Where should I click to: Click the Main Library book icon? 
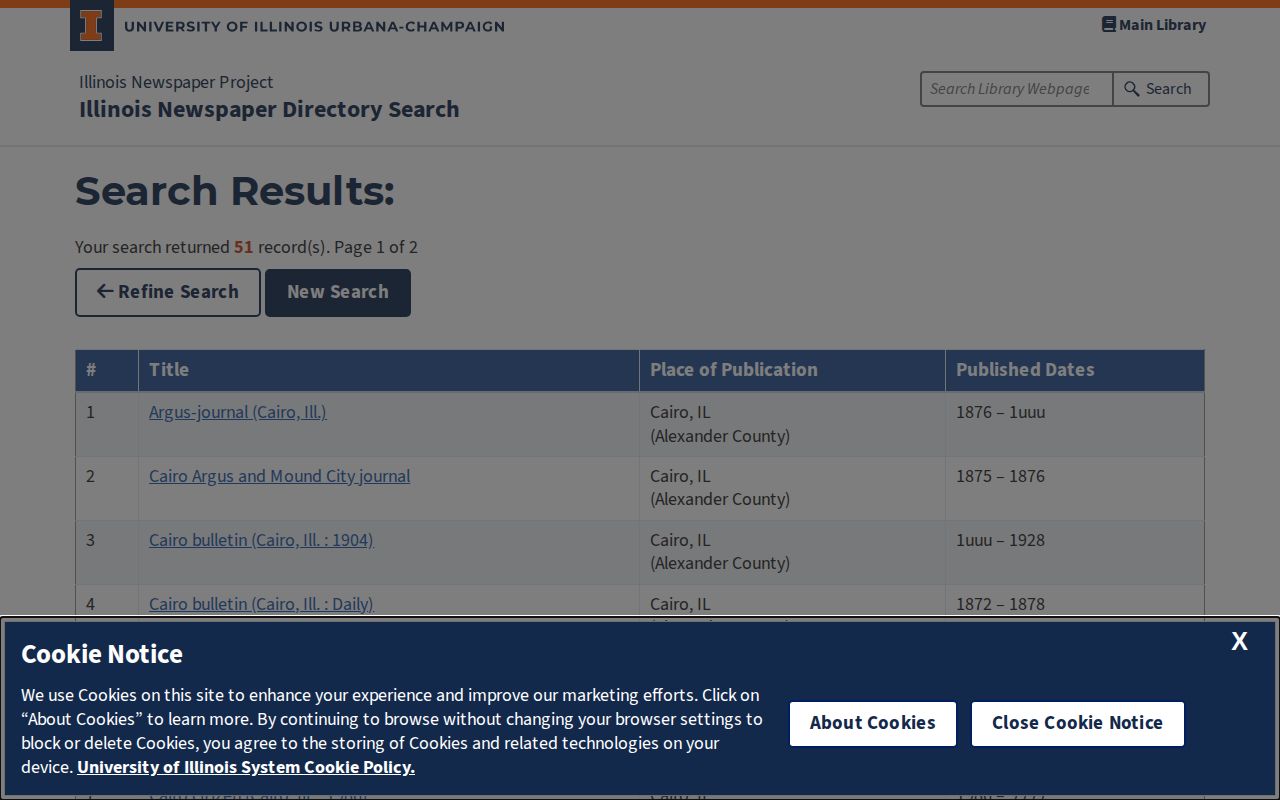(x=1108, y=24)
